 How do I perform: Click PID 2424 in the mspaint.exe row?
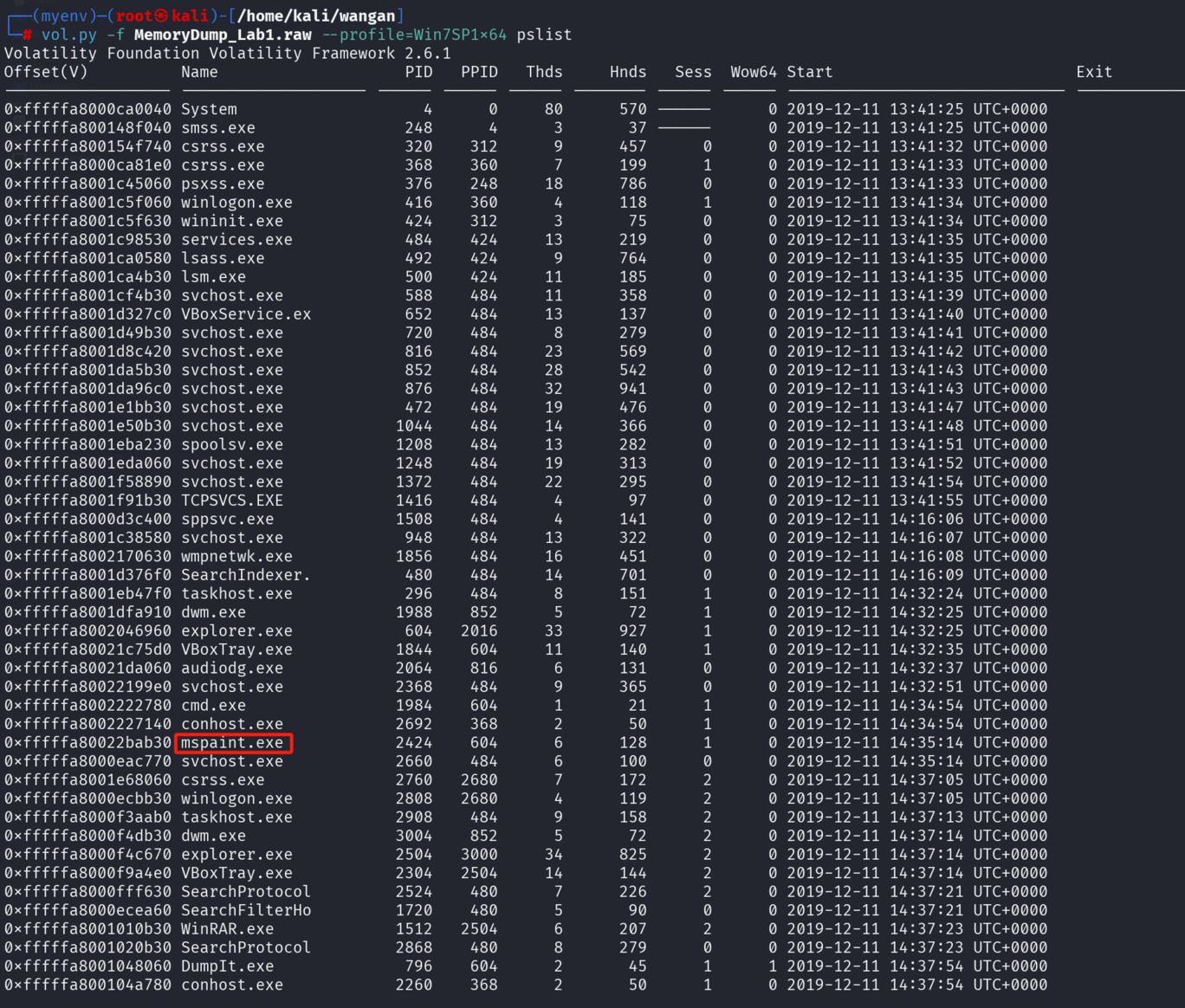click(x=414, y=743)
